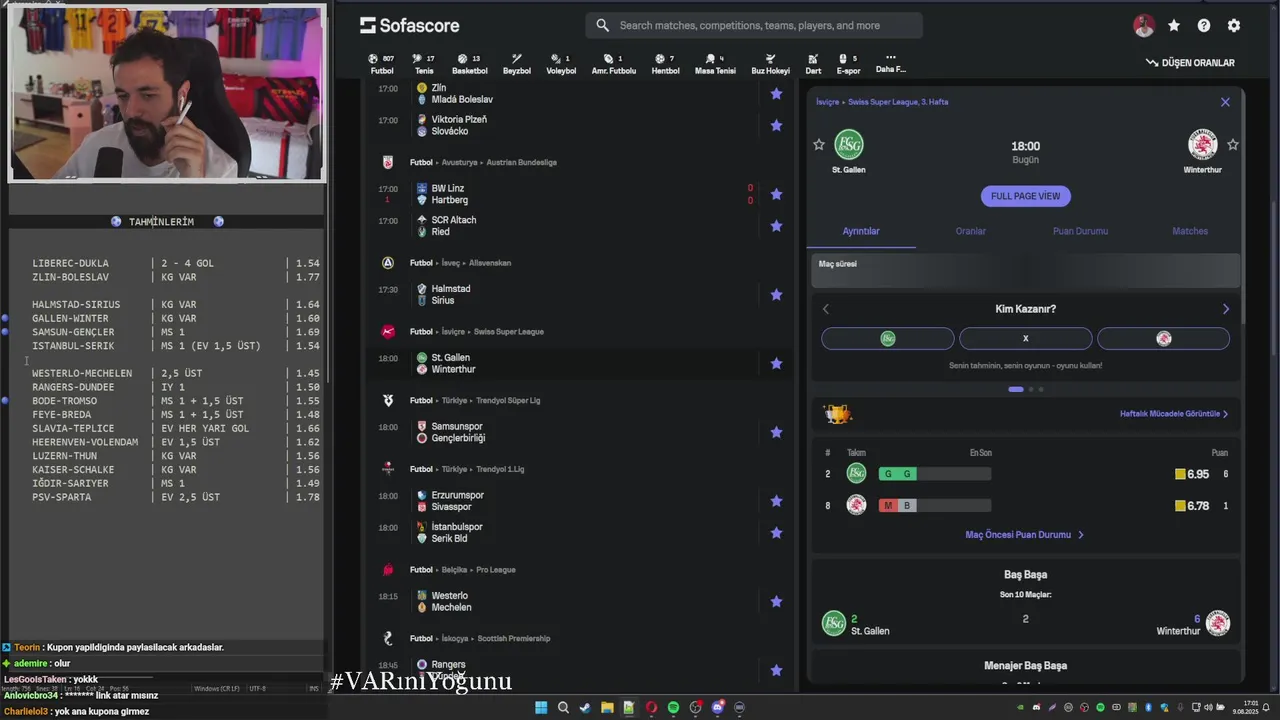This screenshot has height=720, width=1280.
Task: Open the E-spor sport category
Action: click(x=848, y=64)
